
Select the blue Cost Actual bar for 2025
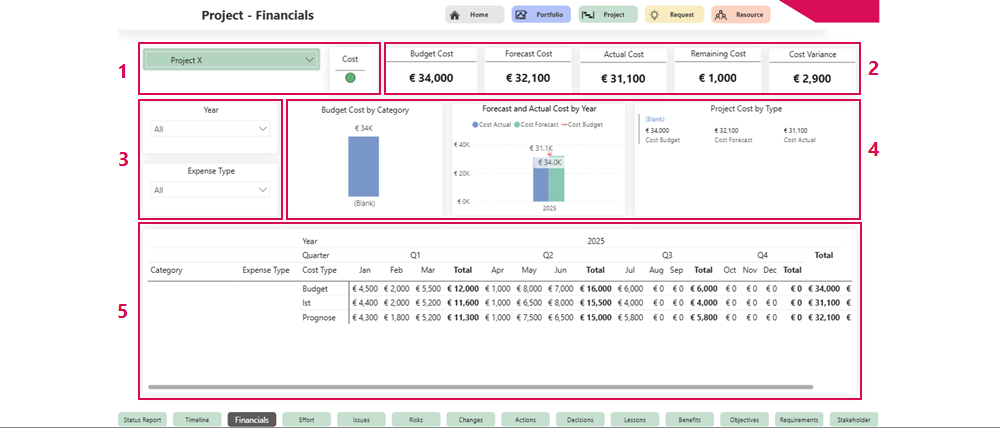click(541, 179)
